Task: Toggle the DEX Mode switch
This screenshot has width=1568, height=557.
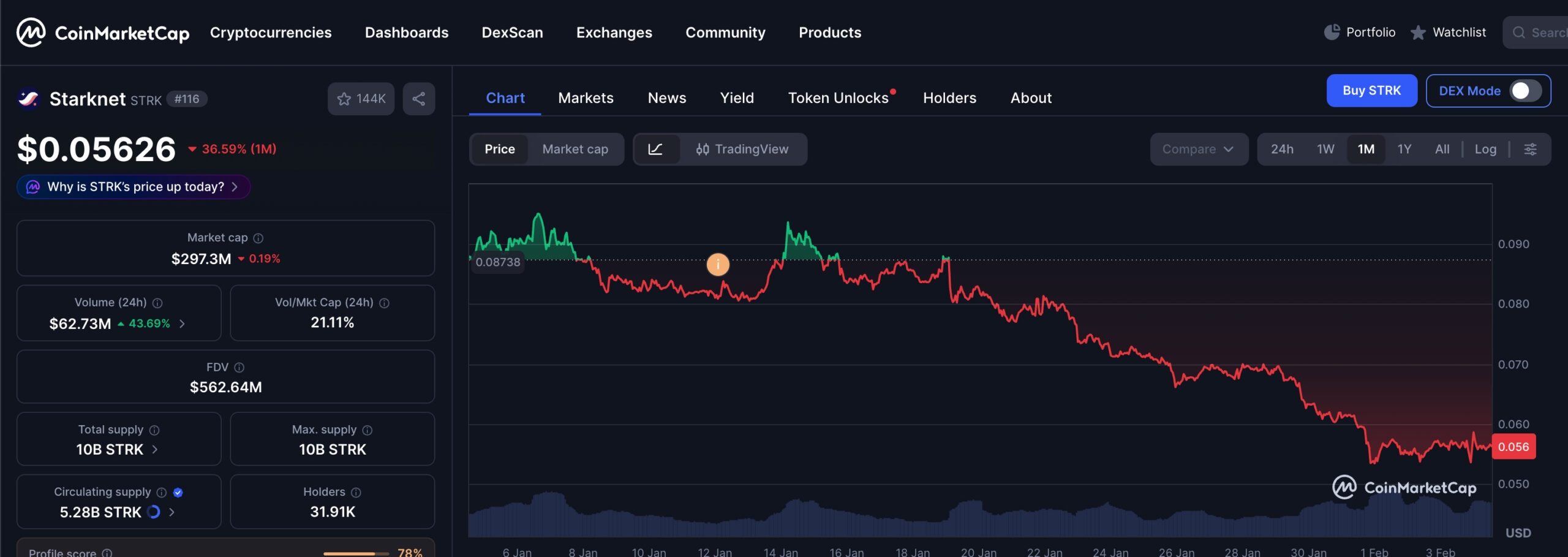Action: pos(1526,91)
